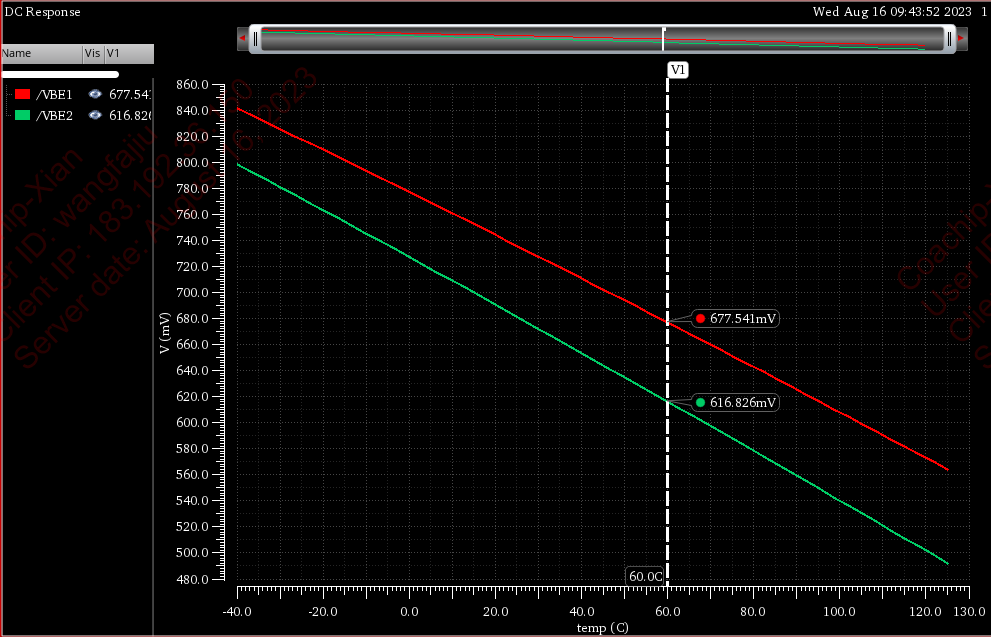Screen dimensions: 991x637
Task: Toggle visibility of the /VBE2 trace
Action: pyautogui.click(x=95, y=115)
